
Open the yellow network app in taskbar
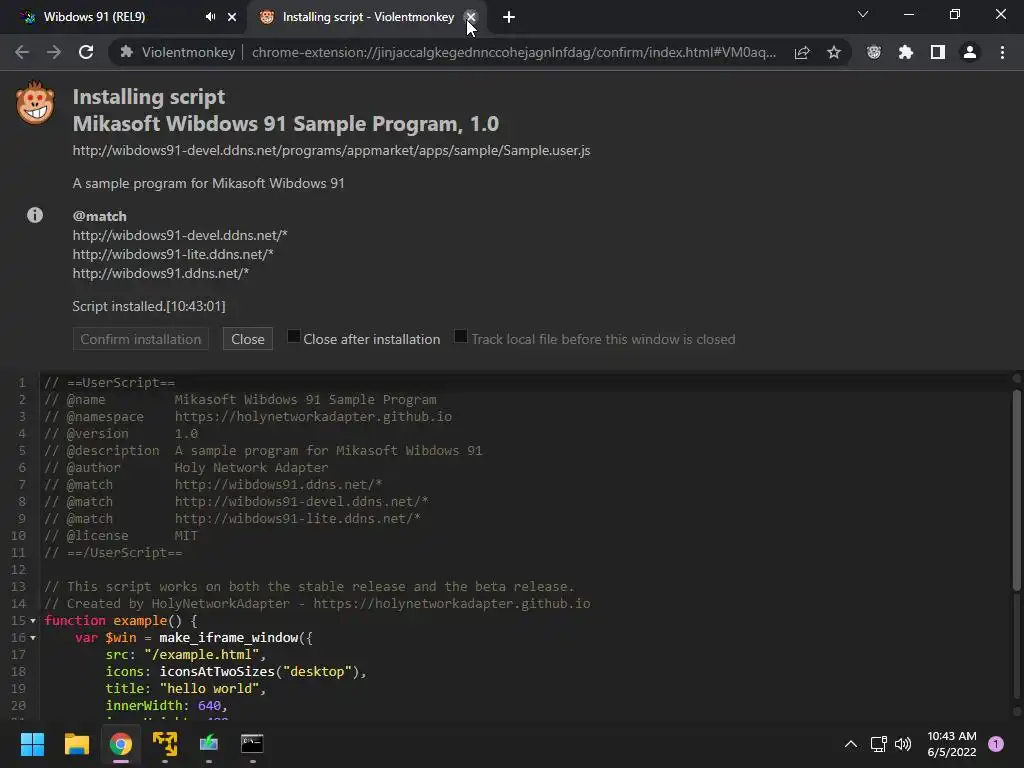click(165, 743)
